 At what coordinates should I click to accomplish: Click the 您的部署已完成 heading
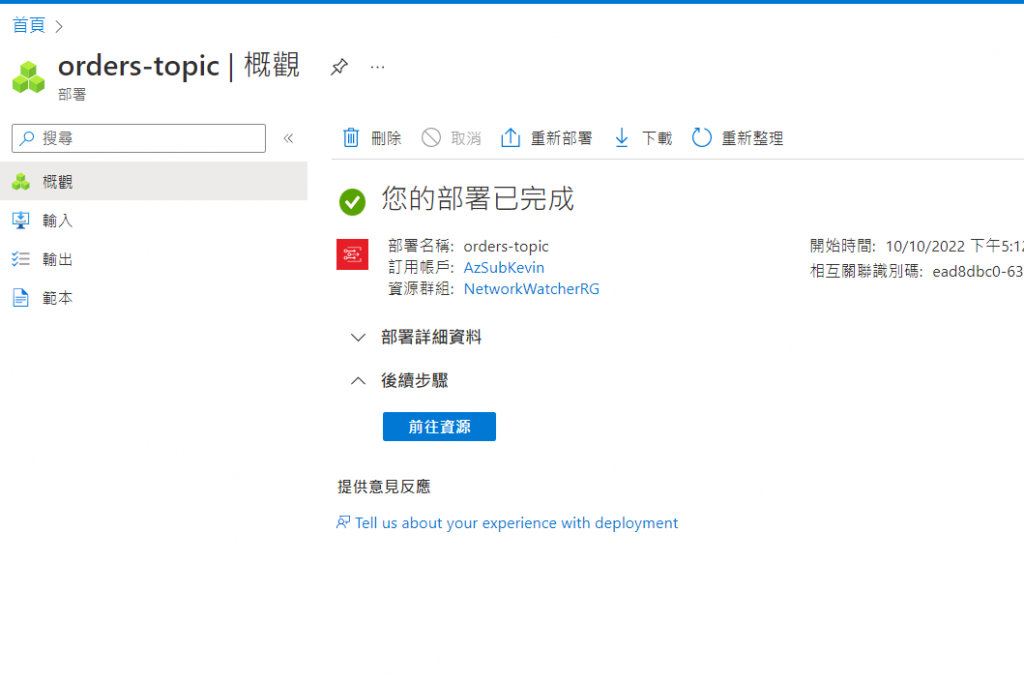click(478, 198)
